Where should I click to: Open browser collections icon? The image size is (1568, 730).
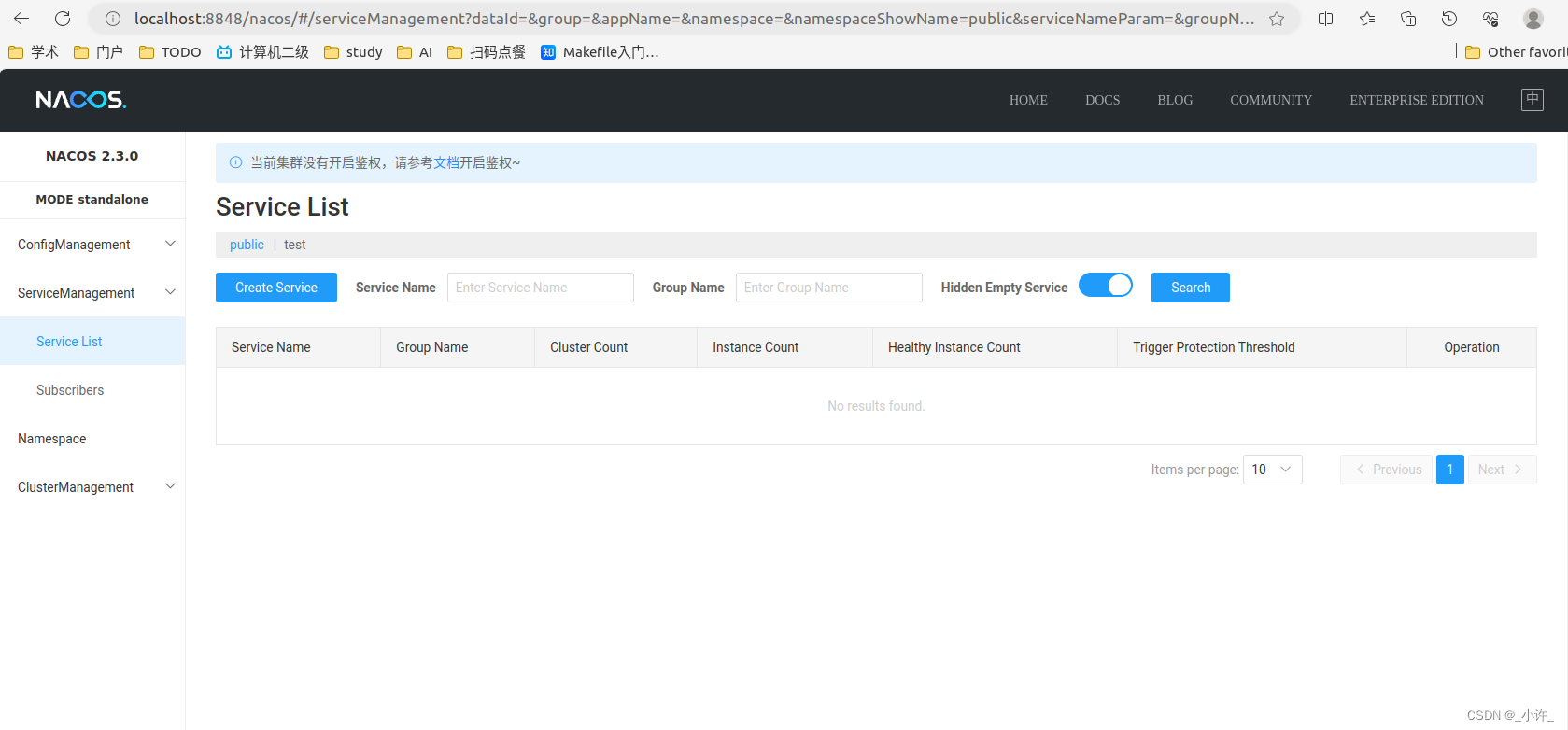click(1408, 19)
